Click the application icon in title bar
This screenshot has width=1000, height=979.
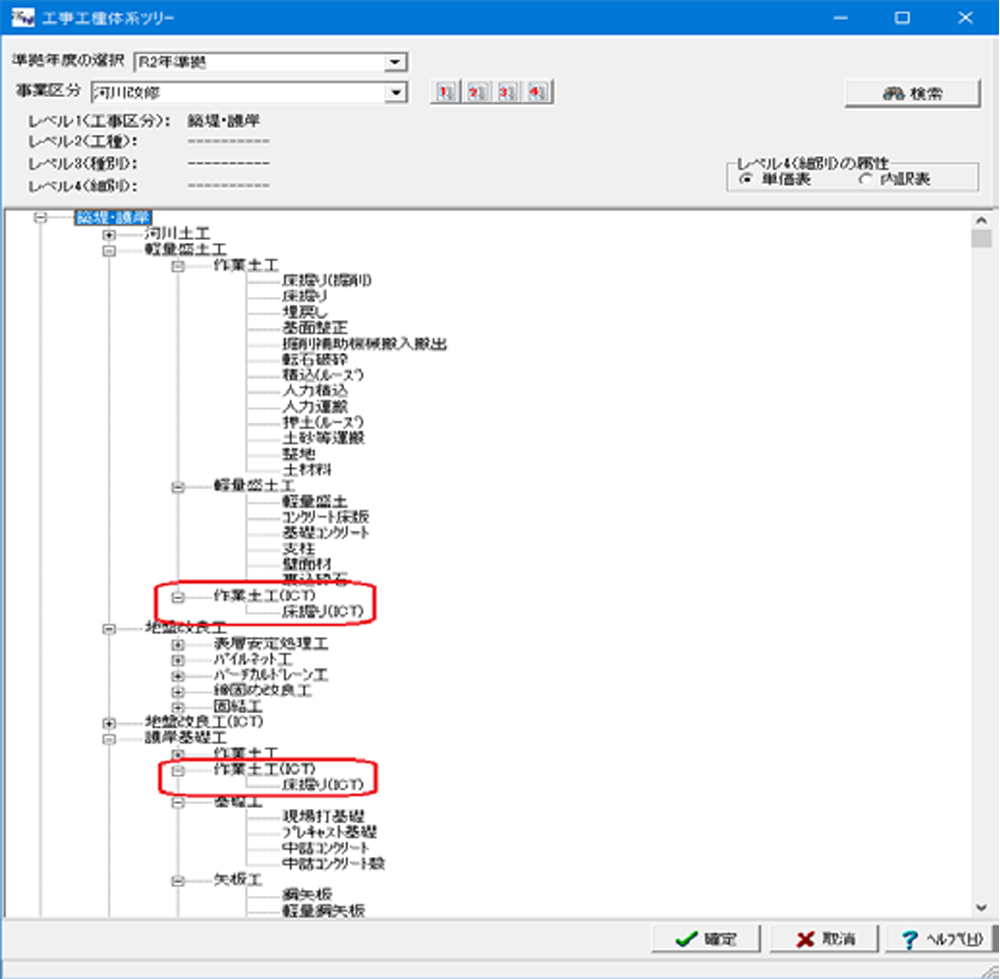(x=22, y=17)
